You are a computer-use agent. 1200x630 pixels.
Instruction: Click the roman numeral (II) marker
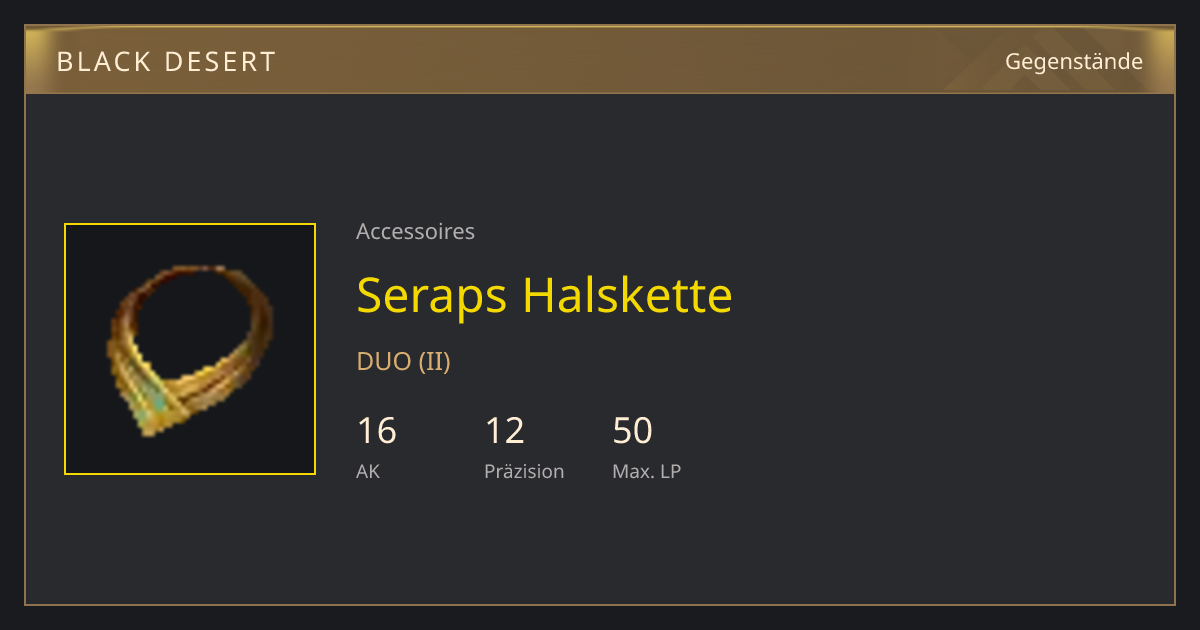click(x=434, y=361)
